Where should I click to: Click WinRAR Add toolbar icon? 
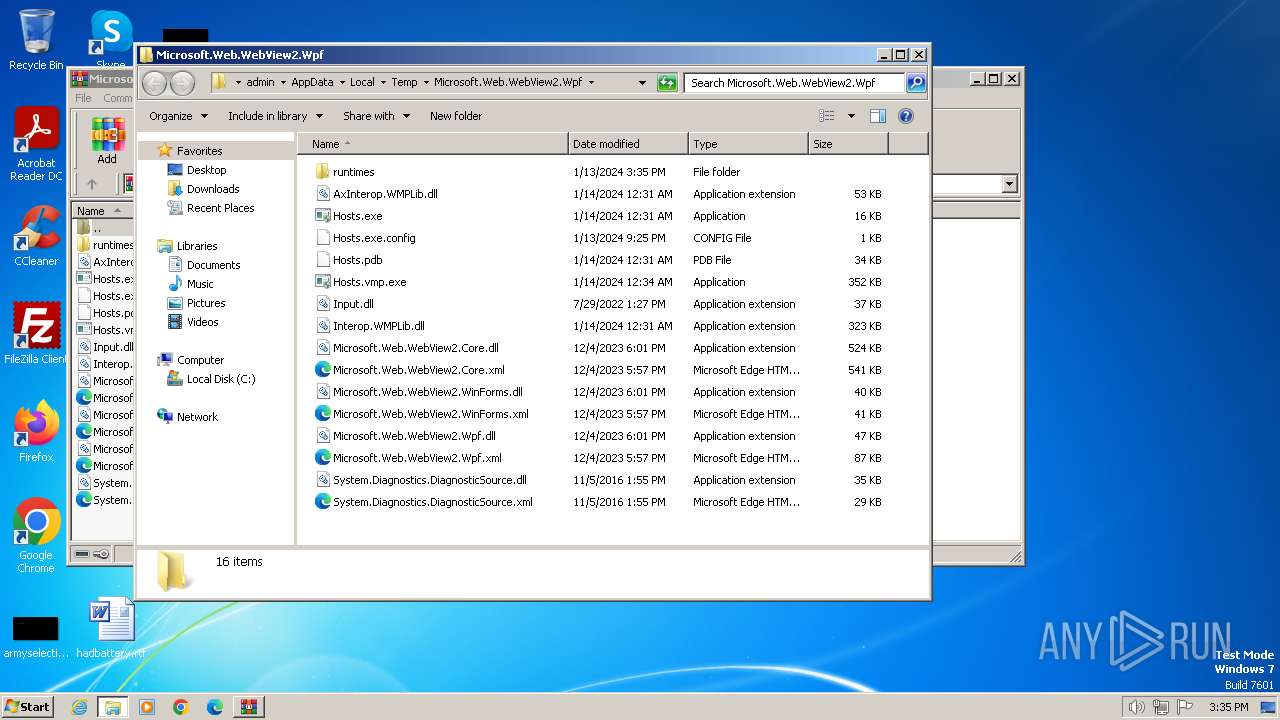coord(107,140)
